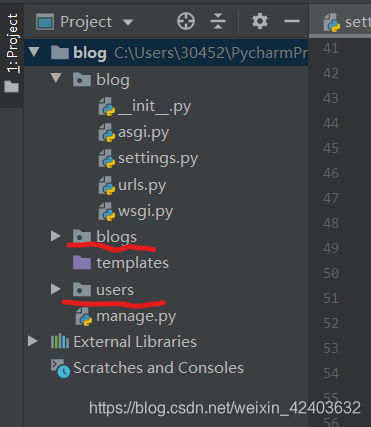371x427 pixels.
Task: Select the templates folder
Action: (x=166, y=263)
